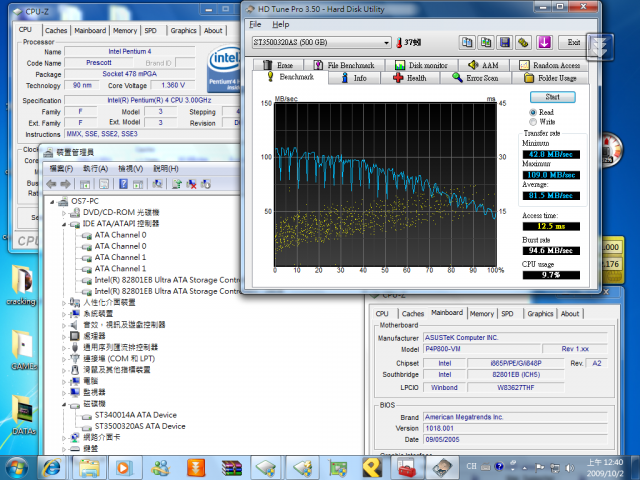Collapse the OS7-PC root node
This screenshot has width=640, height=480.
(x=52, y=202)
